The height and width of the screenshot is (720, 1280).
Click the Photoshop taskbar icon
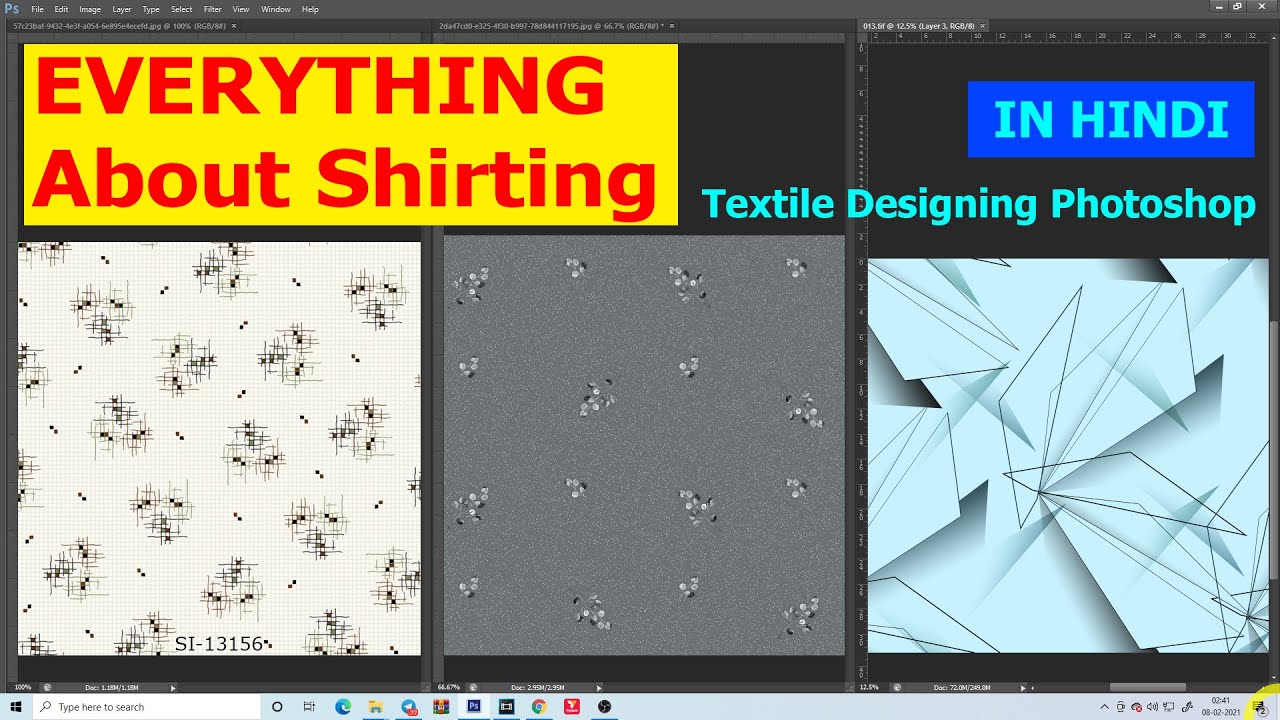(474, 707)
